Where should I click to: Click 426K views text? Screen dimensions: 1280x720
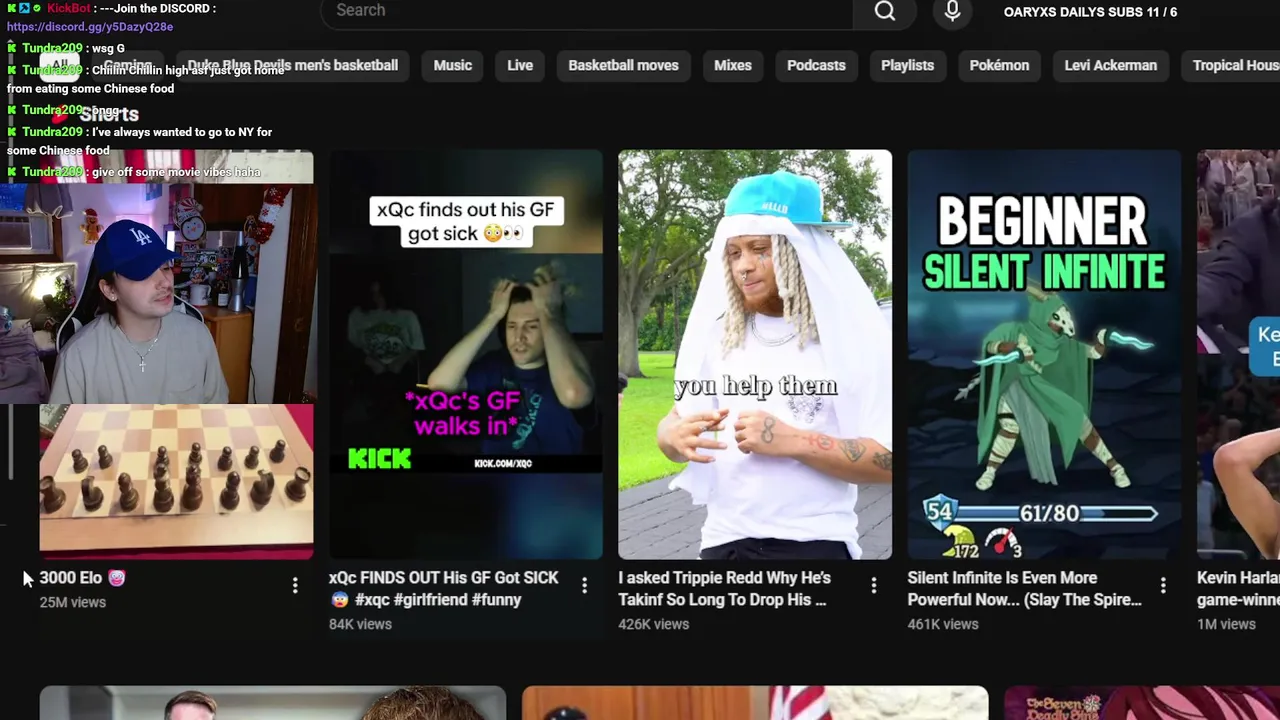click(x=653, y=624)
